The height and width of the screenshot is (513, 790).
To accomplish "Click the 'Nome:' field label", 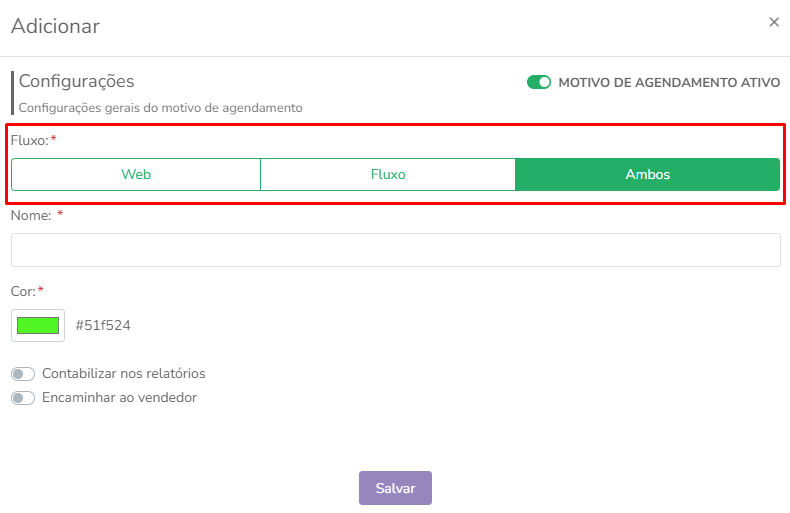I will 31,216.
